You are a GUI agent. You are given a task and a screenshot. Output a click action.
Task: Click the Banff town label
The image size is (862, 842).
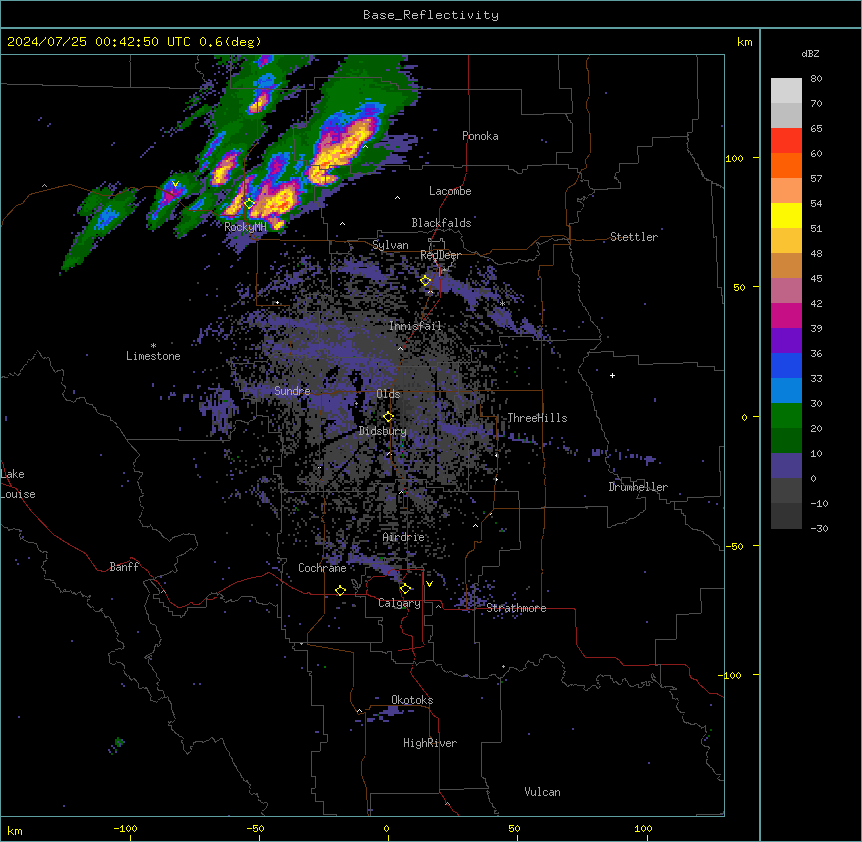coord(124,567)
